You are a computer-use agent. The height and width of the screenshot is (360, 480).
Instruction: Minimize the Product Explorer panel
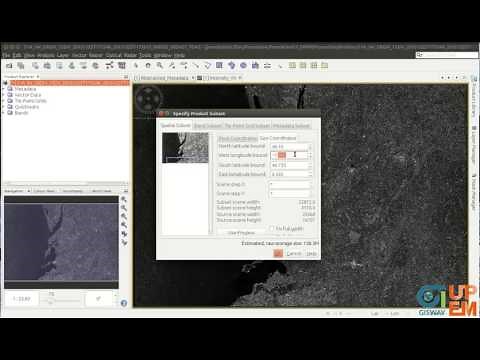(126, 77)
